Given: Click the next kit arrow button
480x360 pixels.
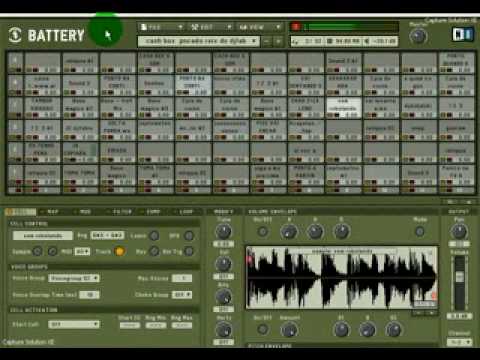Looking at the screenshot, I should (278, 41).
